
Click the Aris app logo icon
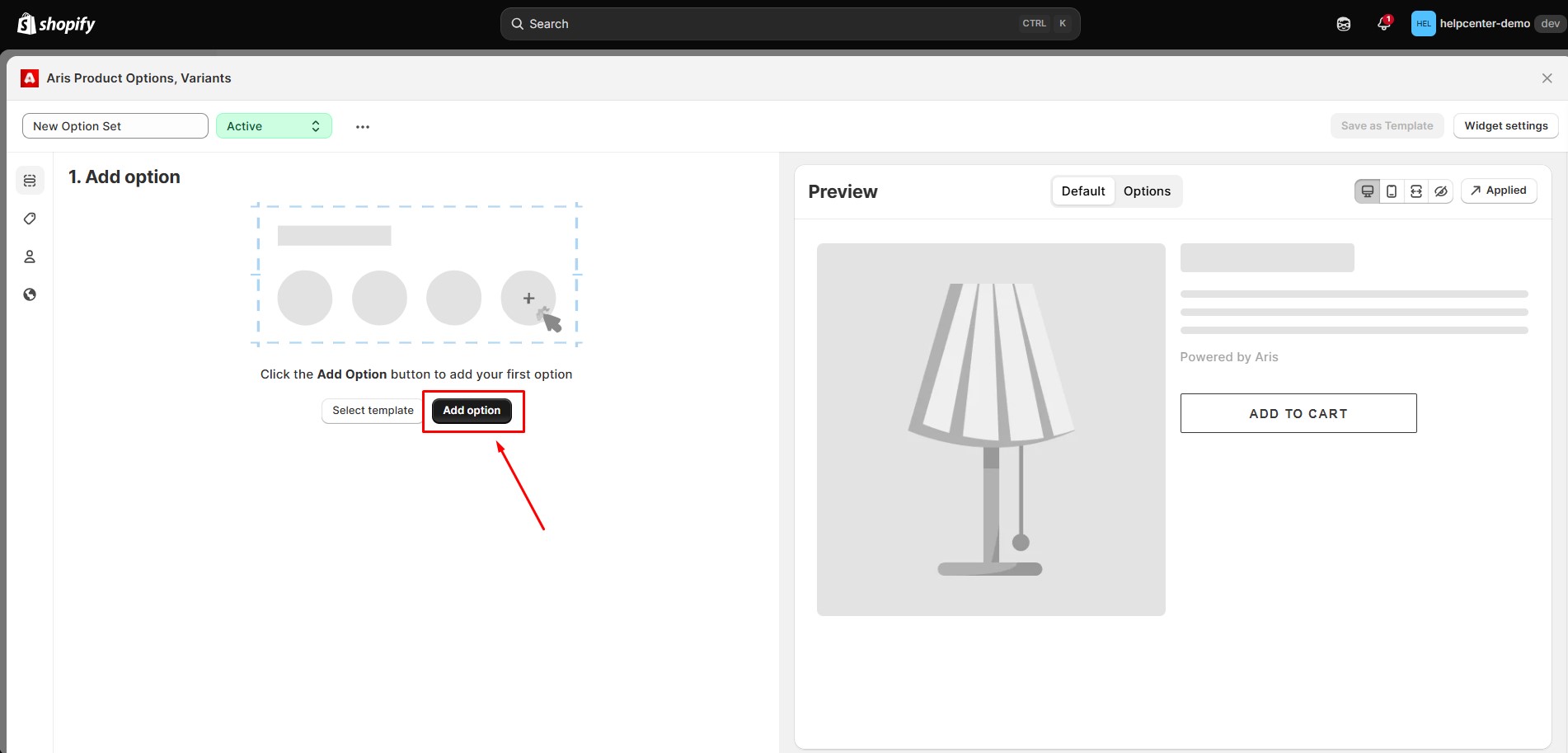point(30,78)
